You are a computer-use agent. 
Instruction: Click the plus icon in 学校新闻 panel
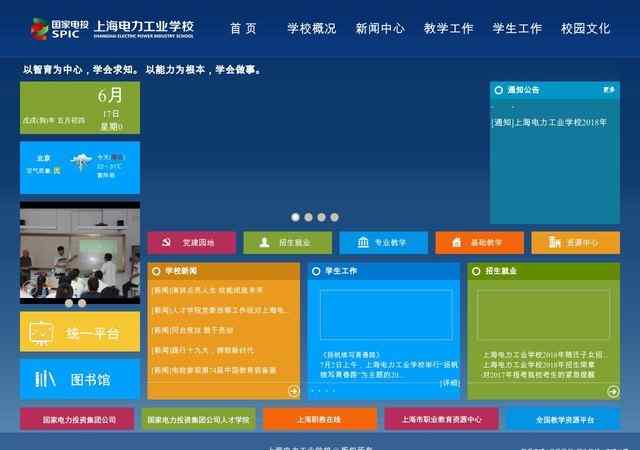[293, 391]
